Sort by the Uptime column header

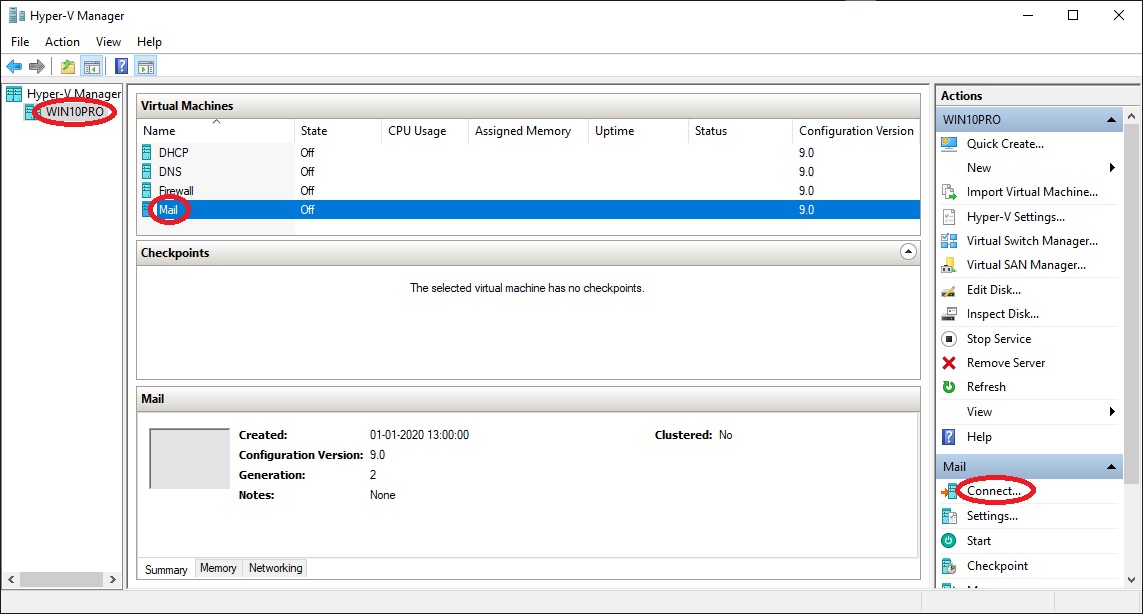pyautogui.click(x=638, y=131)
